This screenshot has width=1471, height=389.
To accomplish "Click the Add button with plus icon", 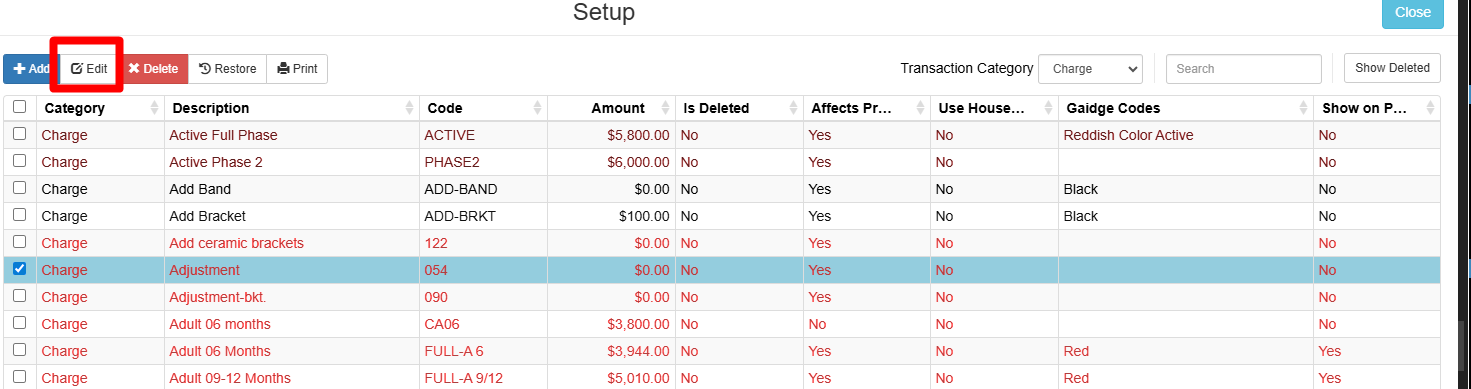I will pyautogui.click(x=30, y=69).
